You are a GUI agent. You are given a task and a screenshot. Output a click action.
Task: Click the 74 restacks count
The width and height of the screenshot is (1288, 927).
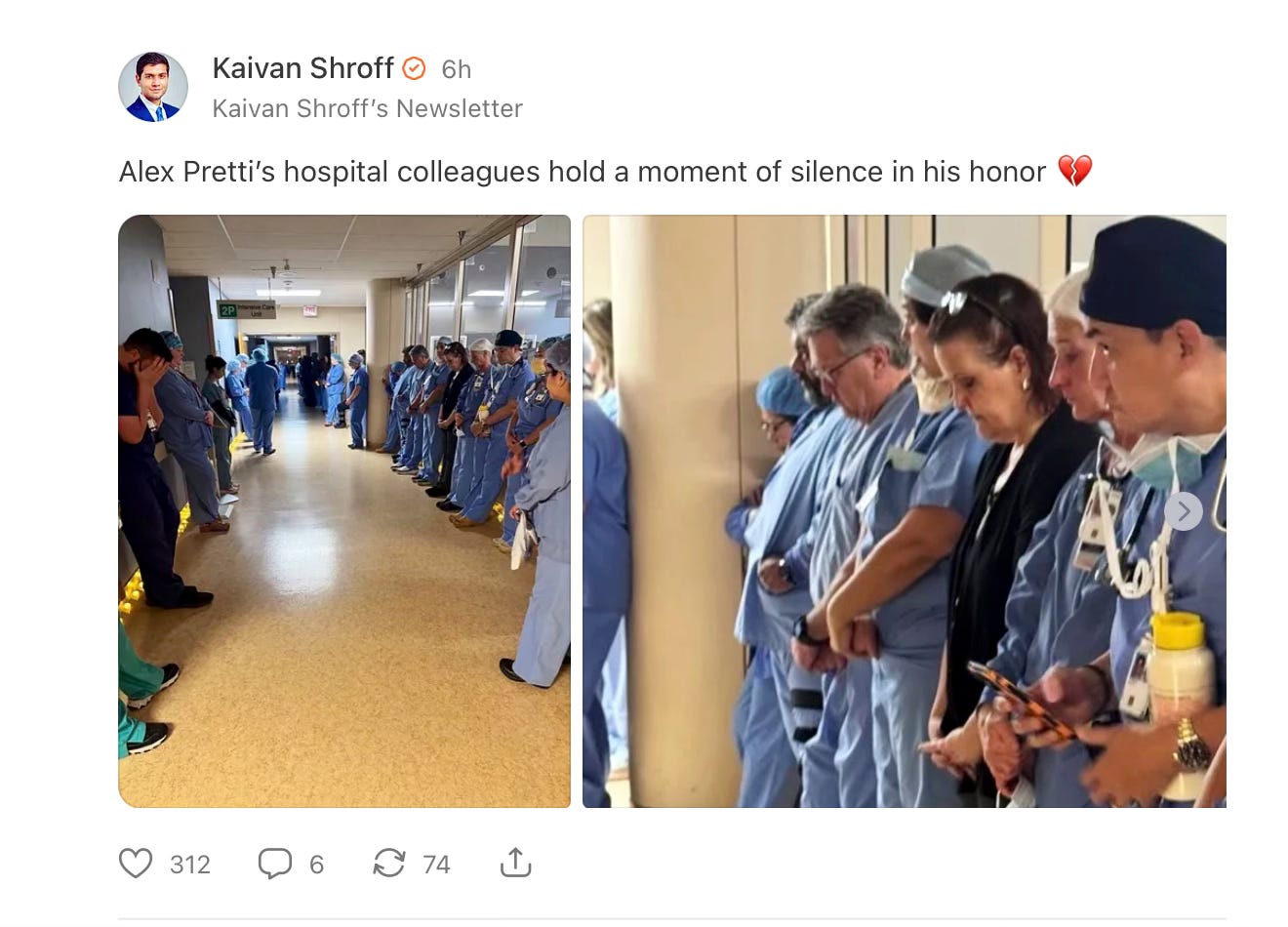pos(436,865)
